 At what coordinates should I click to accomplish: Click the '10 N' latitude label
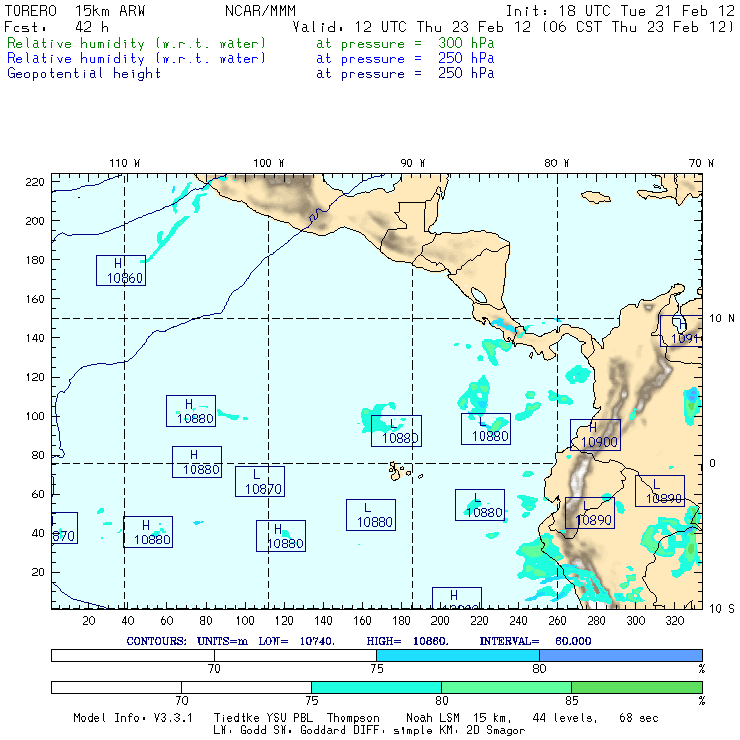[722, 319]
